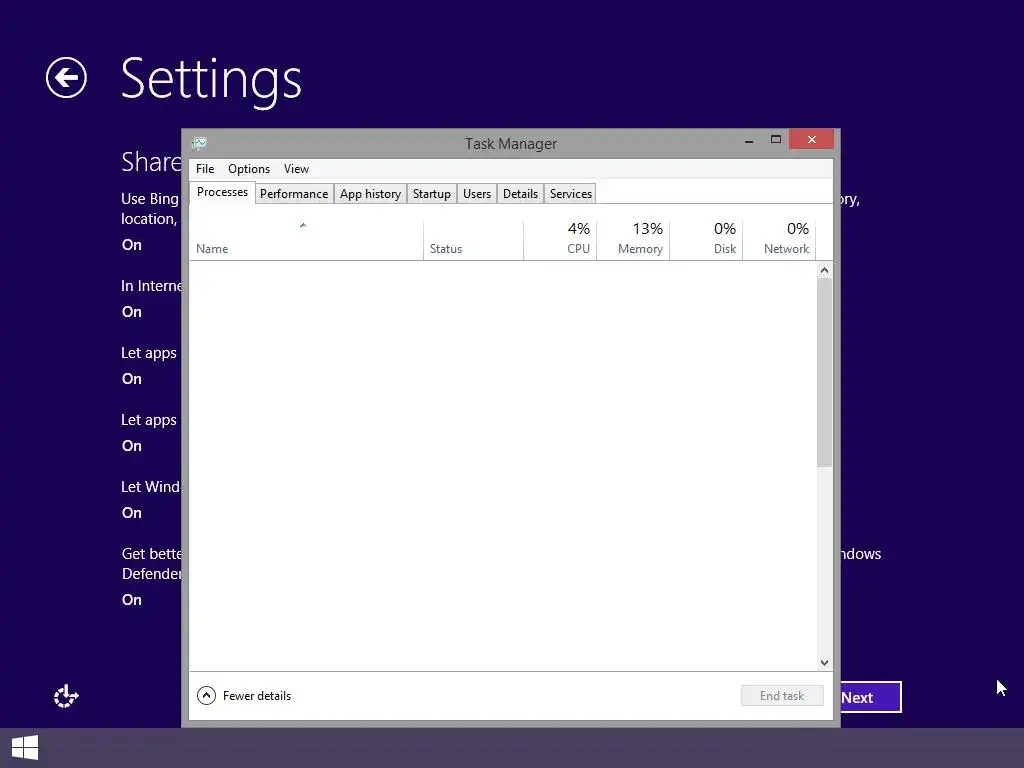This screenshot has height=768, width=1024.
Task: Toggle the second Let apps On setting
Action: (x=131, y=446)
